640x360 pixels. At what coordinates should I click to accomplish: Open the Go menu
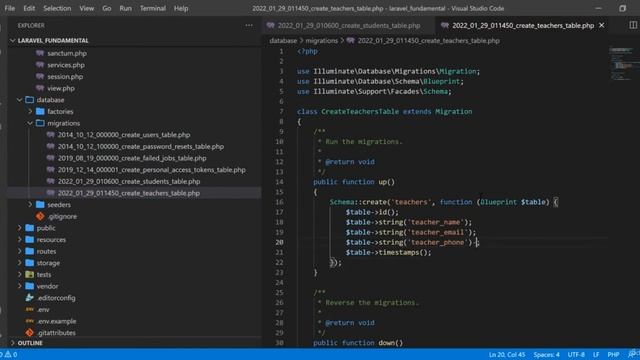coord(107,8)
